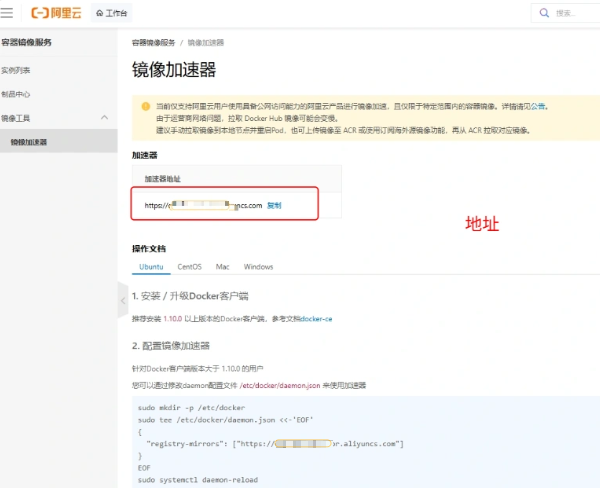Click the 操作文档 section heading

pyautogui.click(x=149, y=249)
